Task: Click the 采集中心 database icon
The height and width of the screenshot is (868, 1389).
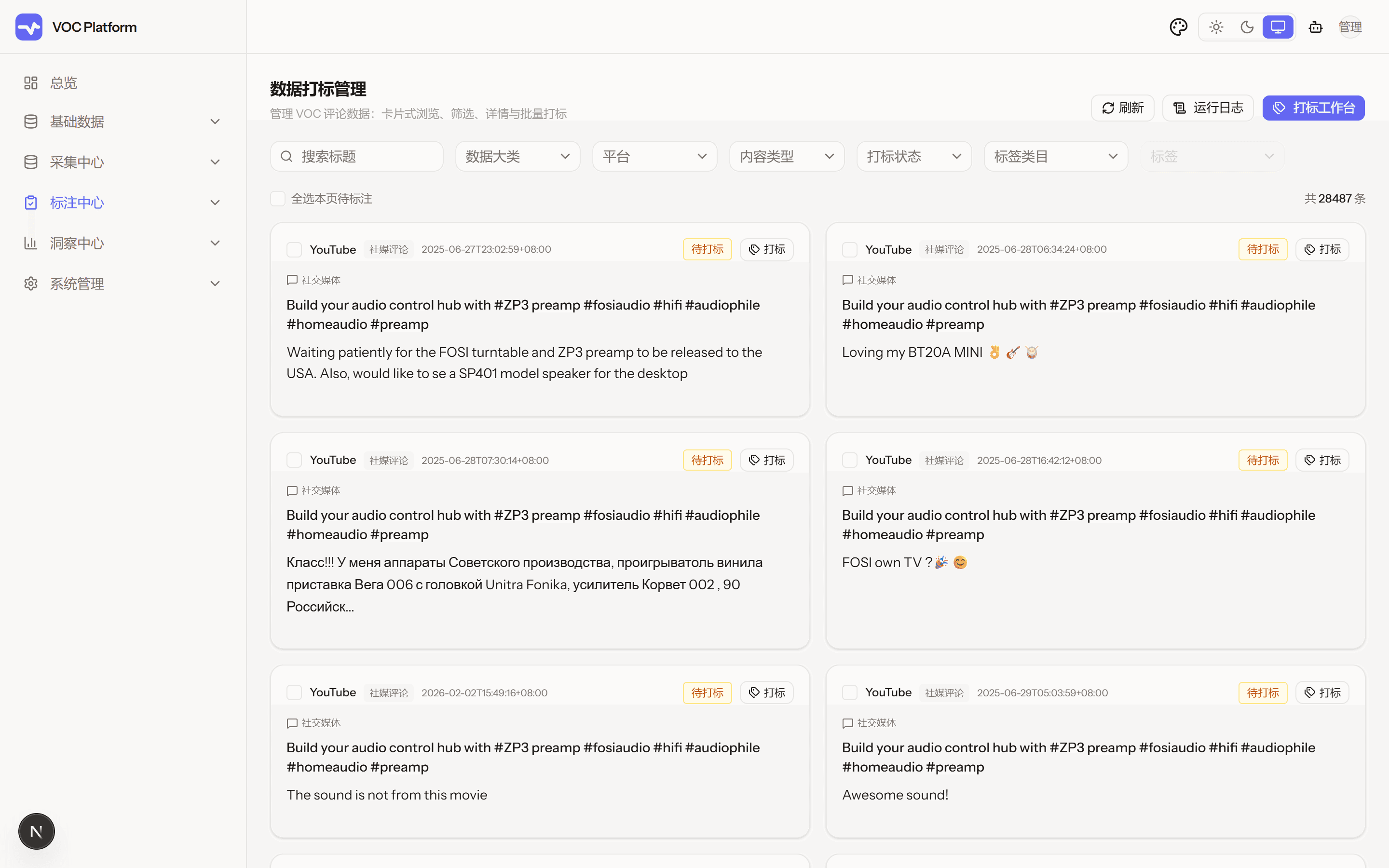Action: pyautogui.click(x=31, y=163)
